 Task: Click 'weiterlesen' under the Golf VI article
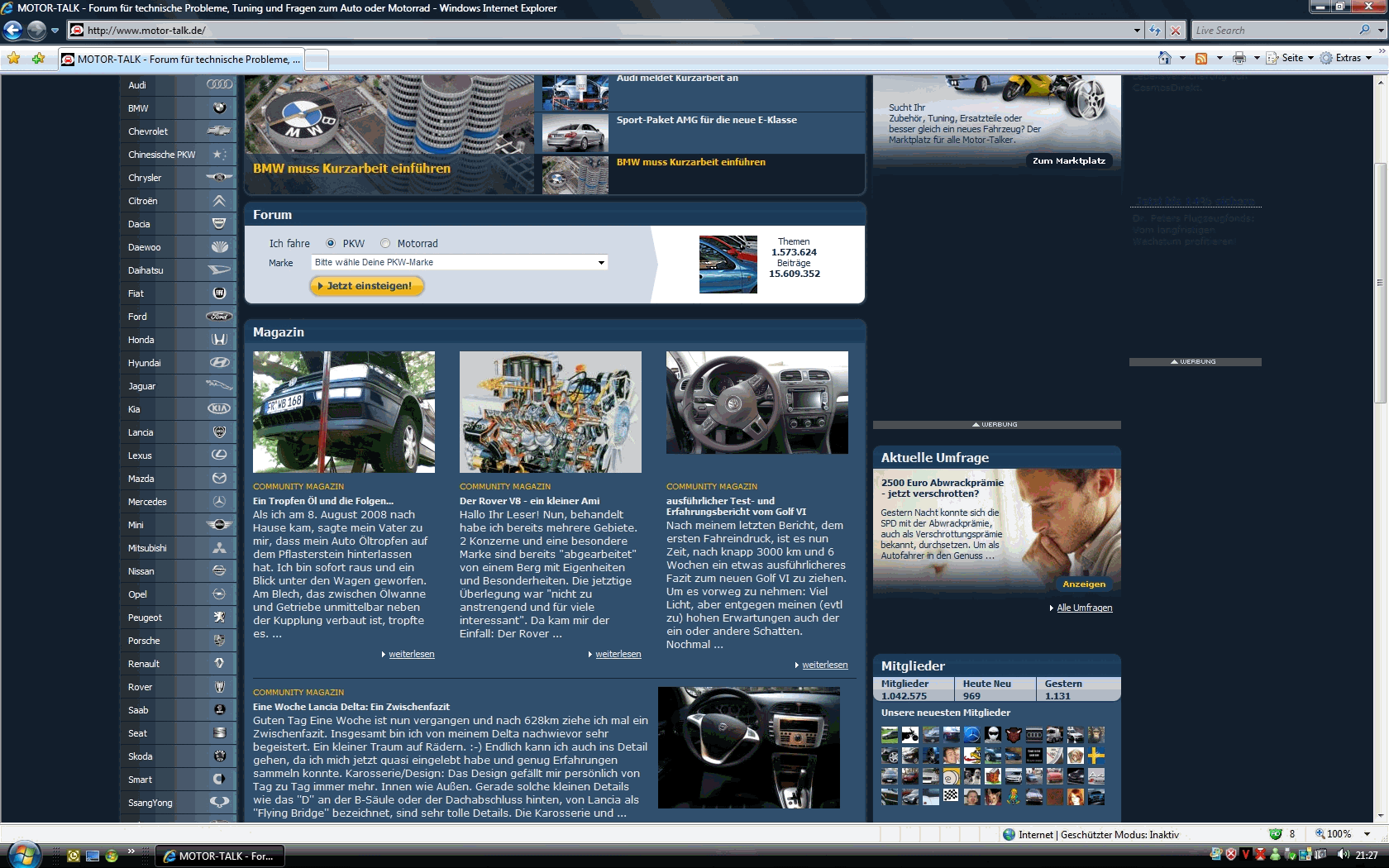click(825, 665)
